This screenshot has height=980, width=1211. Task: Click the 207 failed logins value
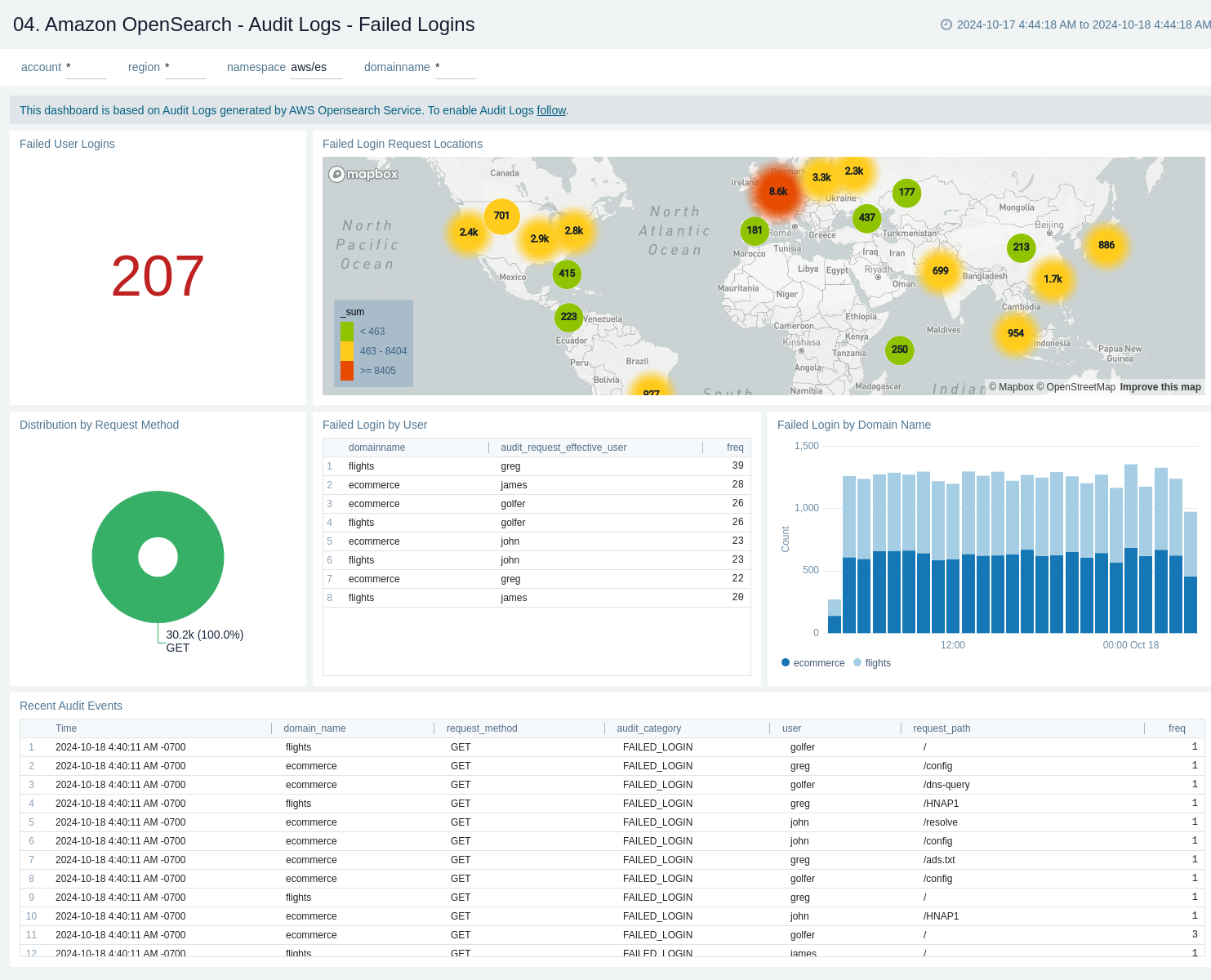(x=158, y=276)
